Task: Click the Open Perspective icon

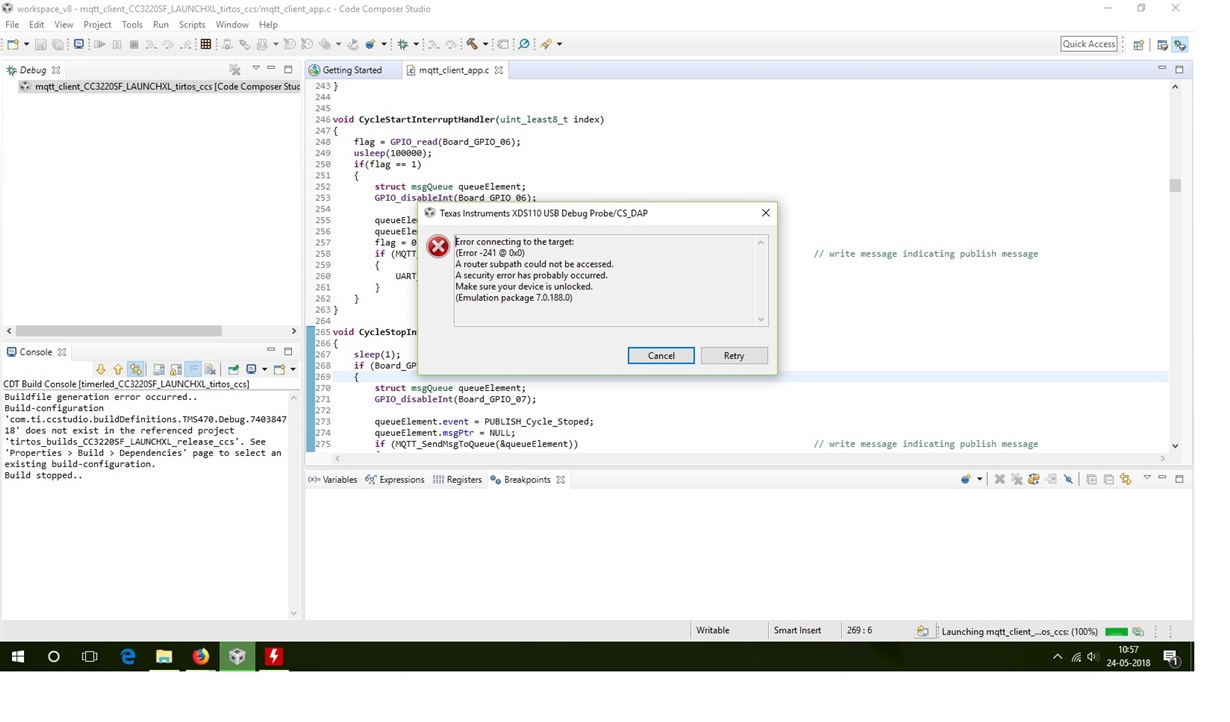Action: pyautogui.click(x=1139, y=44)
